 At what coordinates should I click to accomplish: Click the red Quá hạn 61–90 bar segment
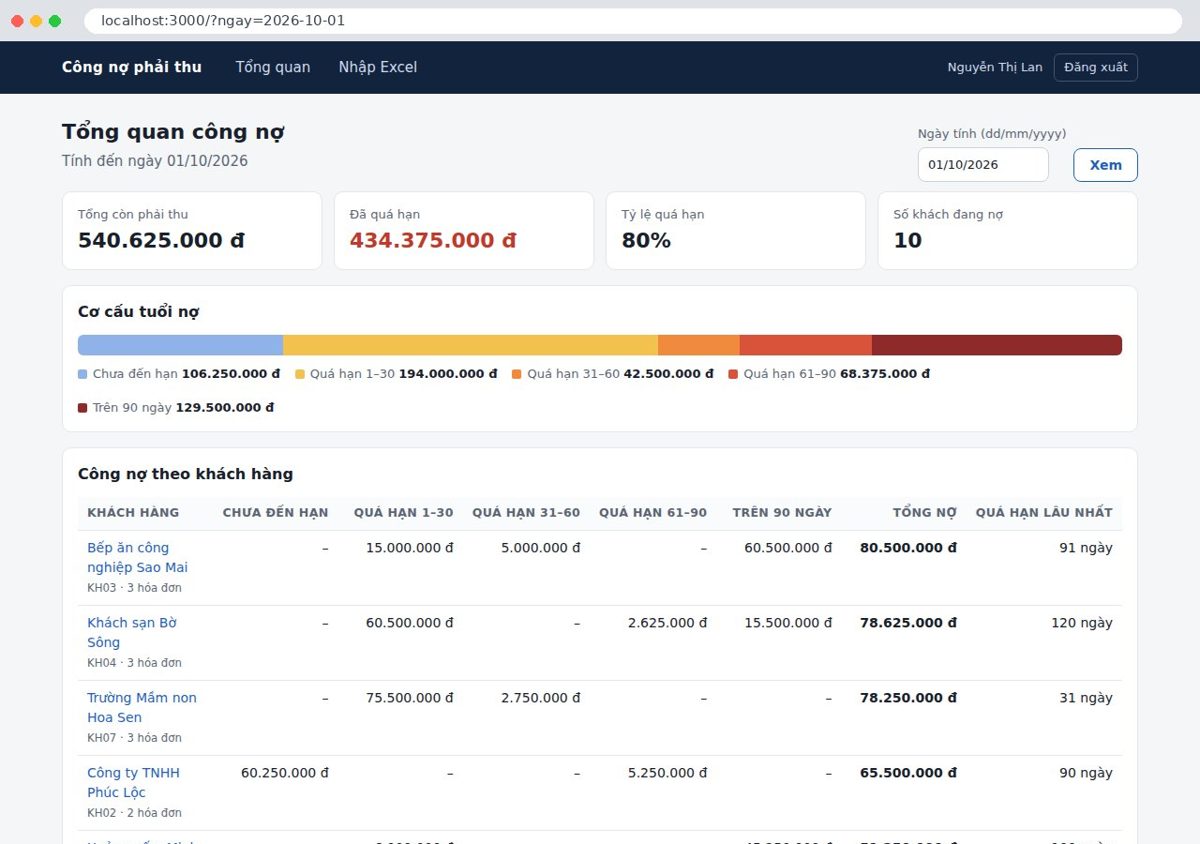pos(806,345)
